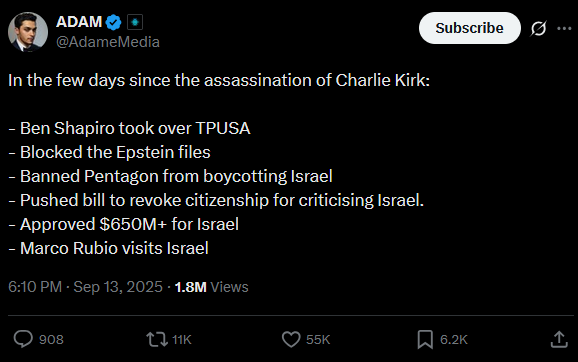Viewport: 578px width, 362px height.
Task: Click the tweet text about Charlie Kirk
Action: (219, 164)
